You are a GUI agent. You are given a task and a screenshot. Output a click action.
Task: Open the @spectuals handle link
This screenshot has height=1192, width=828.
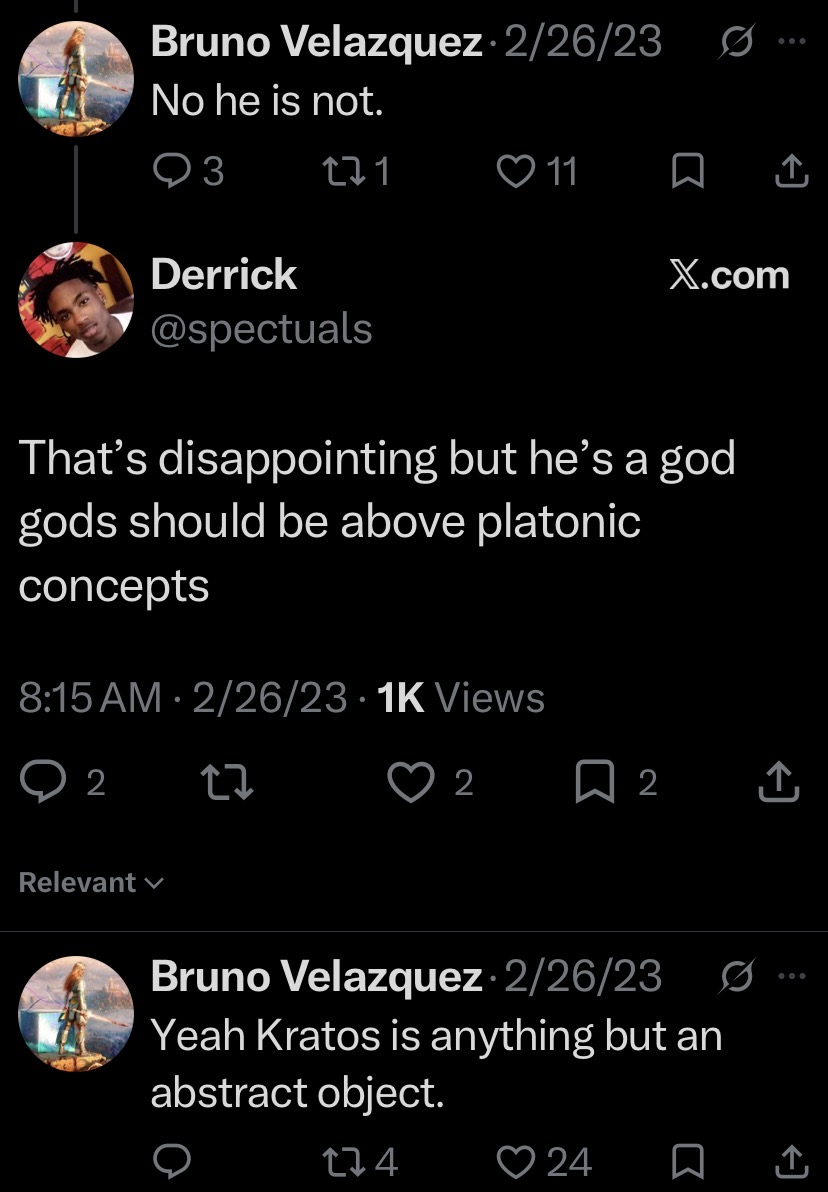pos(261,328)
